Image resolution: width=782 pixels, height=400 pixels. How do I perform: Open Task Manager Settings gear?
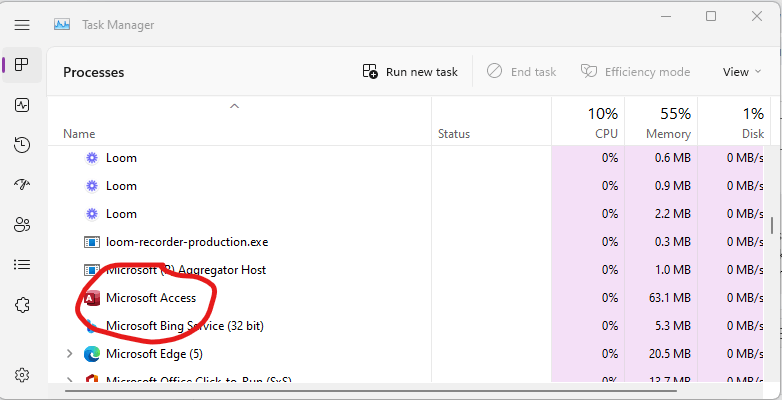tap(22, 375)
